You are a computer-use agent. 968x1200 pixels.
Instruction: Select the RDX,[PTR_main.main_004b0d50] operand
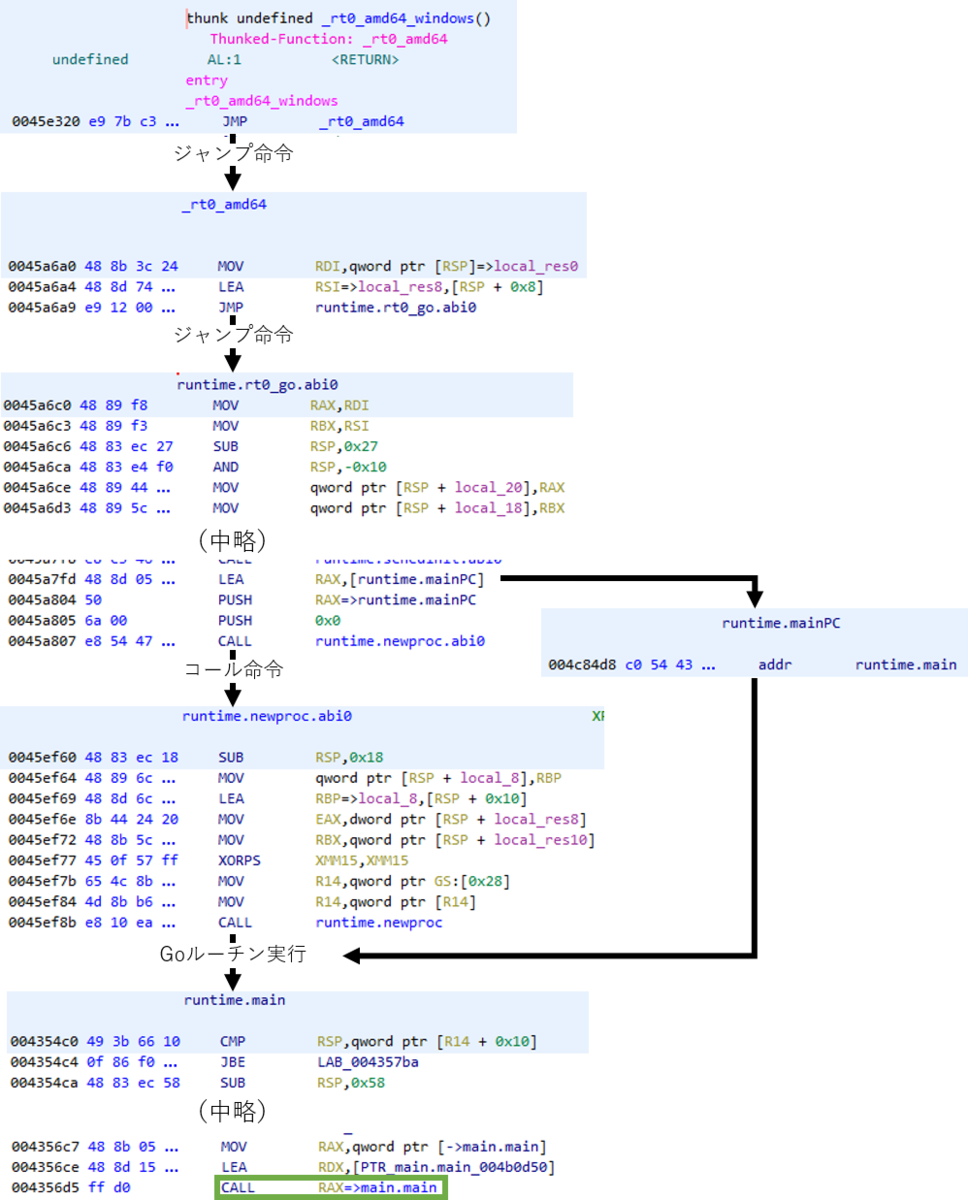tap(436, 1167)
